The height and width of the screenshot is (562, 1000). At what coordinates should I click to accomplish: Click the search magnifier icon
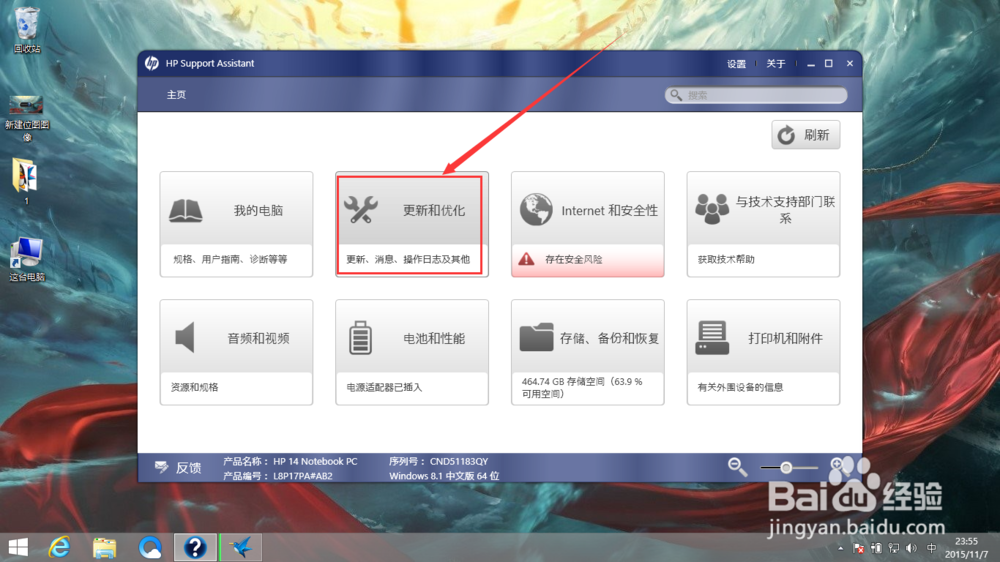(675, 95)
